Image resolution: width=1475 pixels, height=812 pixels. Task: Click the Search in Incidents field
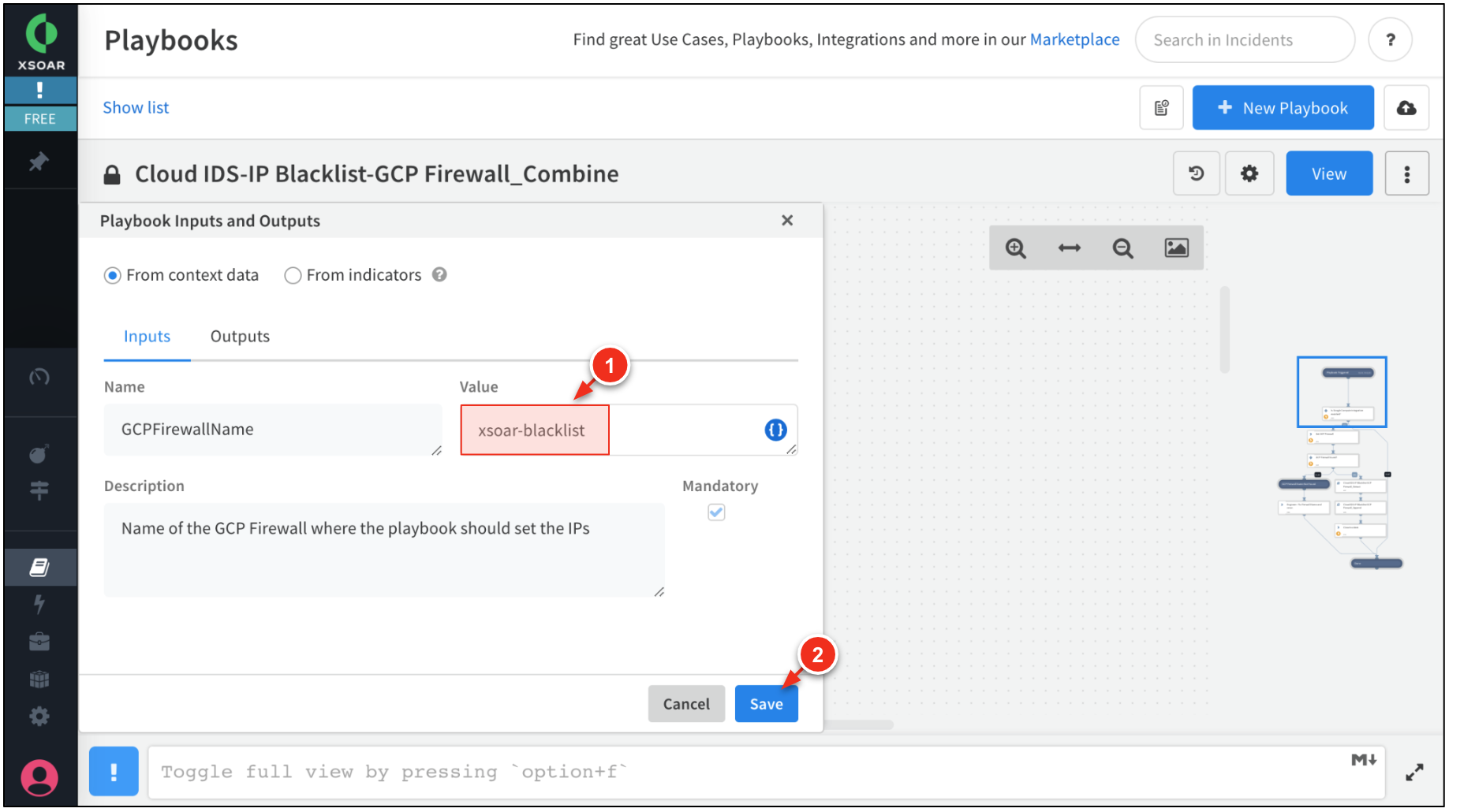1244,40
